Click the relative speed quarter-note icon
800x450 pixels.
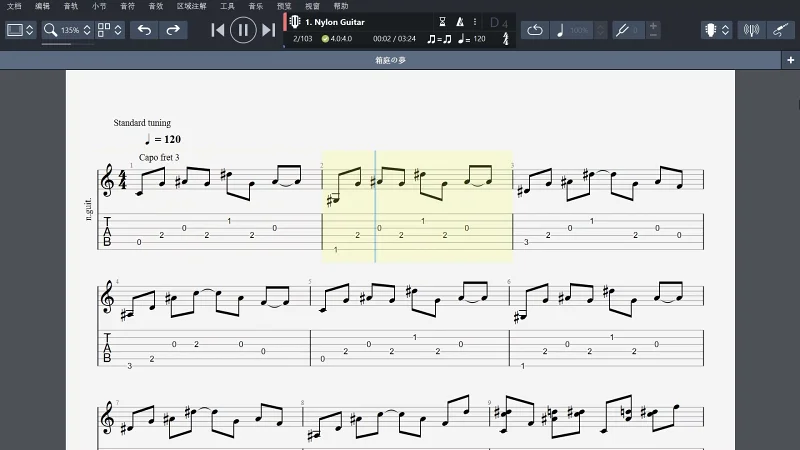560,30
